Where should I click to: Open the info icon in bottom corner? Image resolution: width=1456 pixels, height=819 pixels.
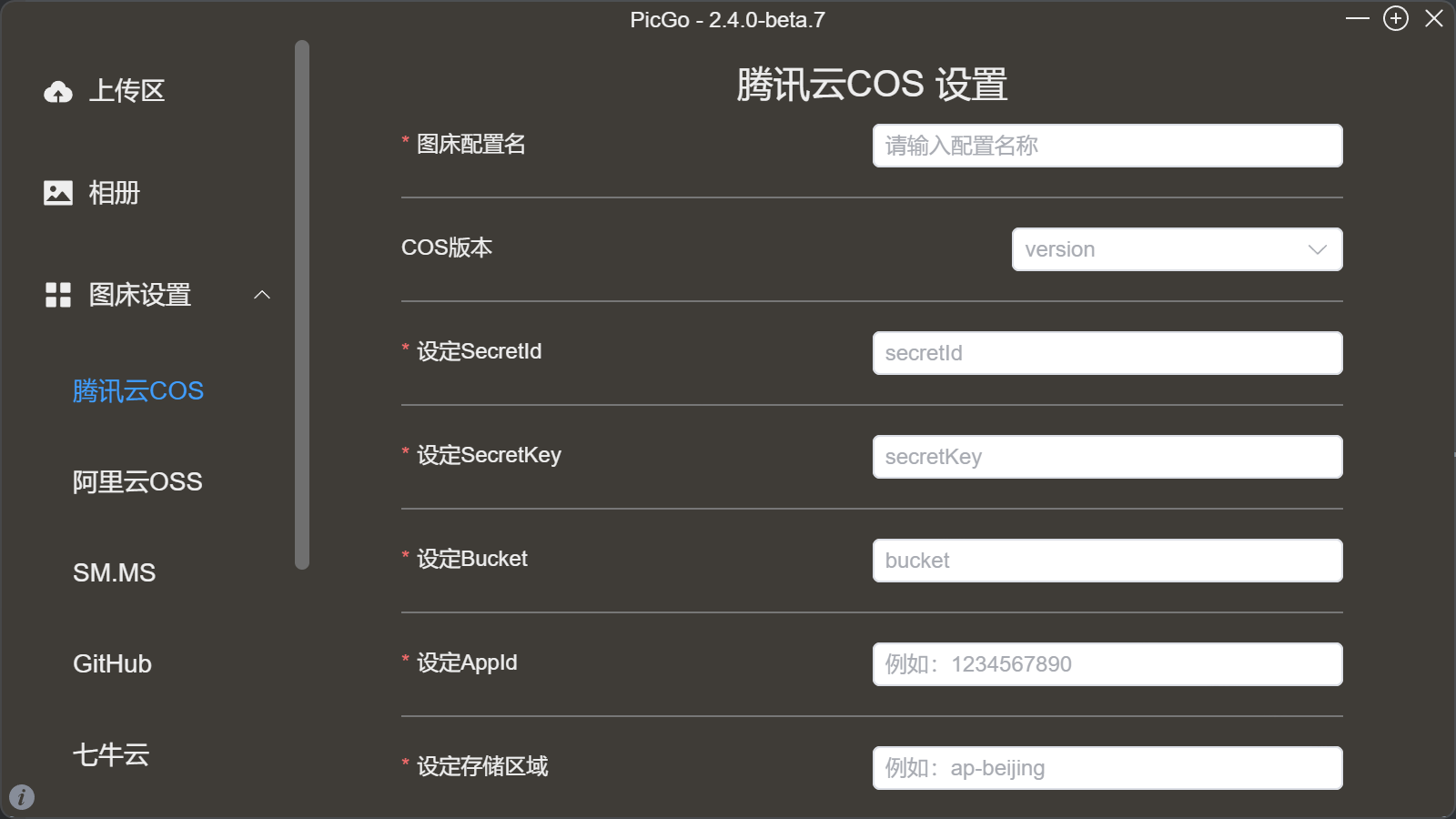pyautogui.click(x=22, y=797)
